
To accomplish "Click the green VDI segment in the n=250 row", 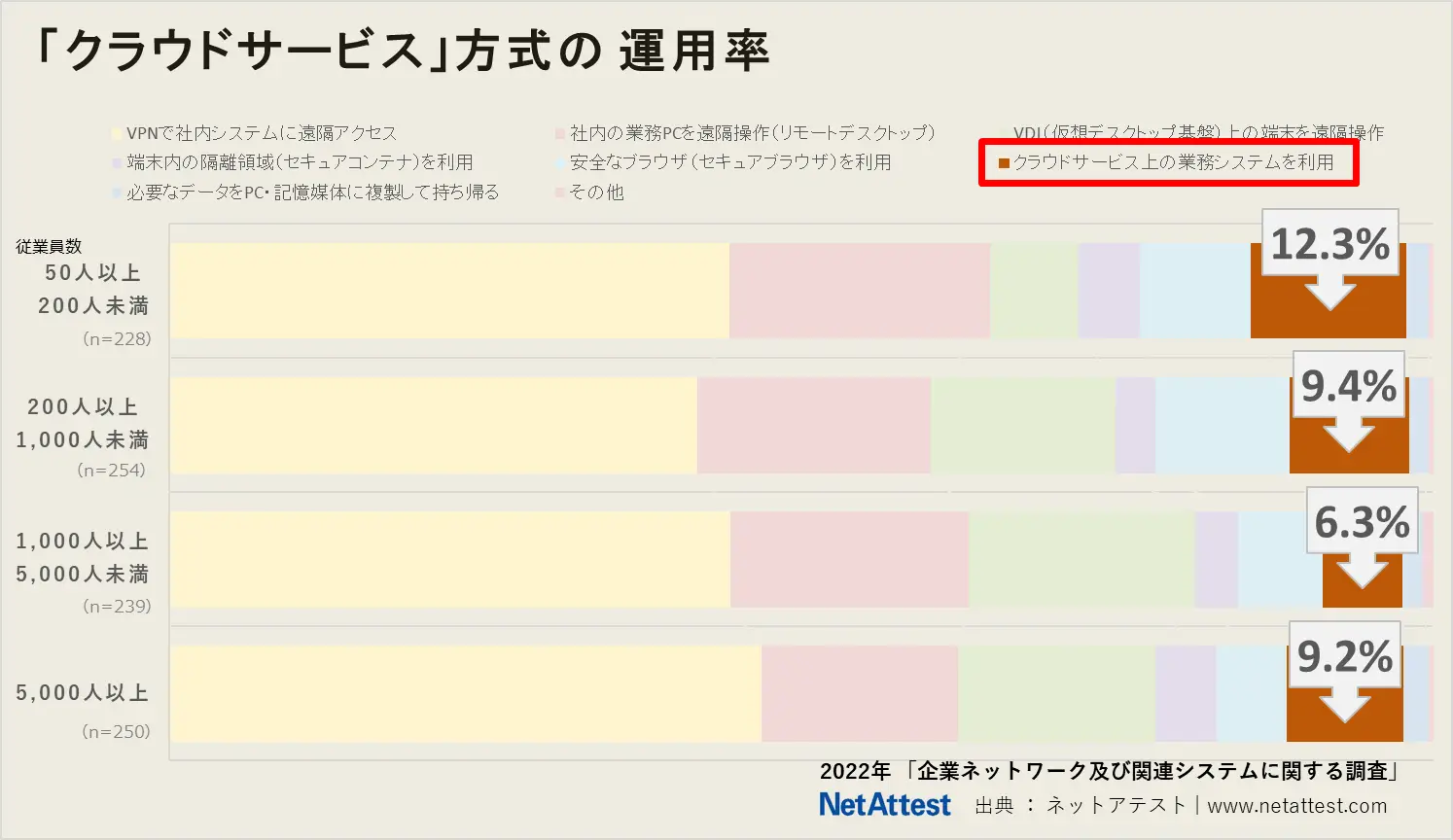I will tap(1057, 694).
